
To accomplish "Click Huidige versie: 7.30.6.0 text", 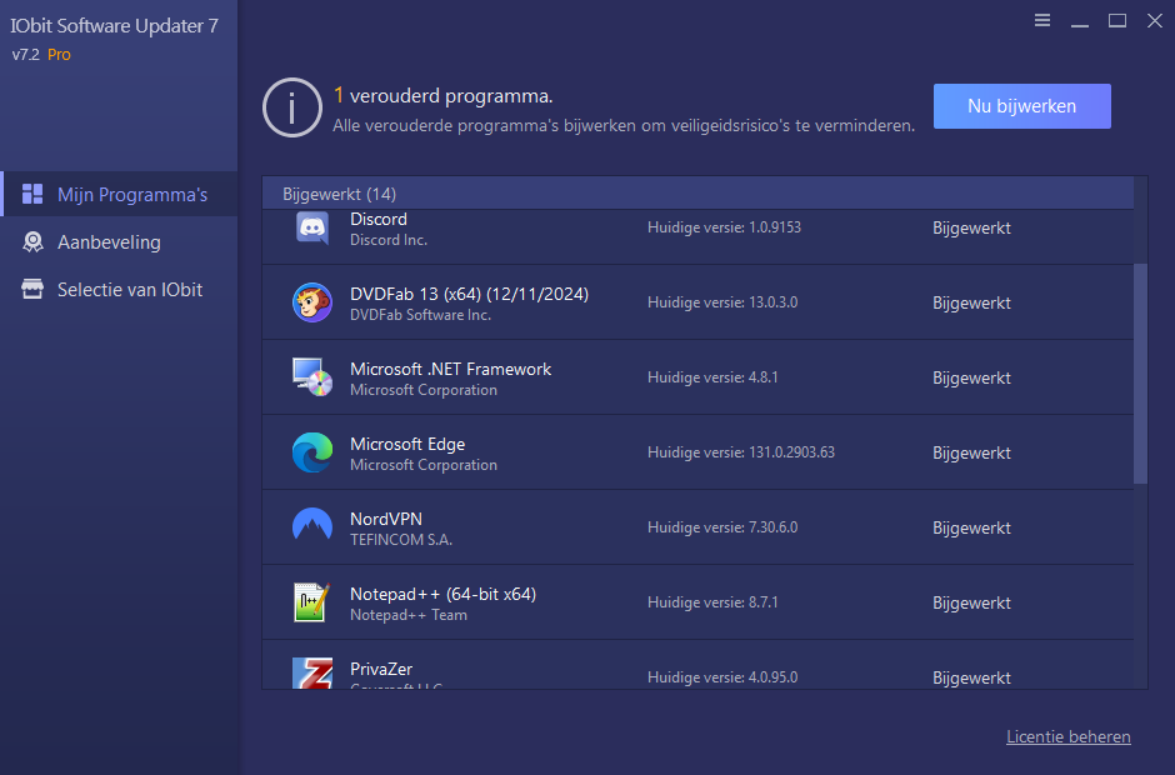I will click(722, 527).
